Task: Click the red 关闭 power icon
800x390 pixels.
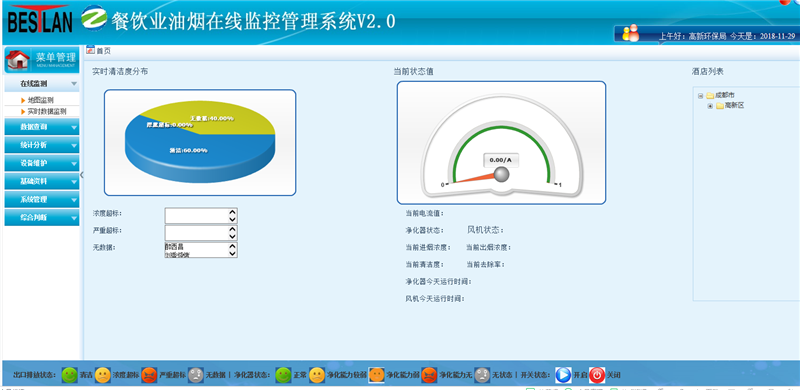Action: tap(597, 375)
